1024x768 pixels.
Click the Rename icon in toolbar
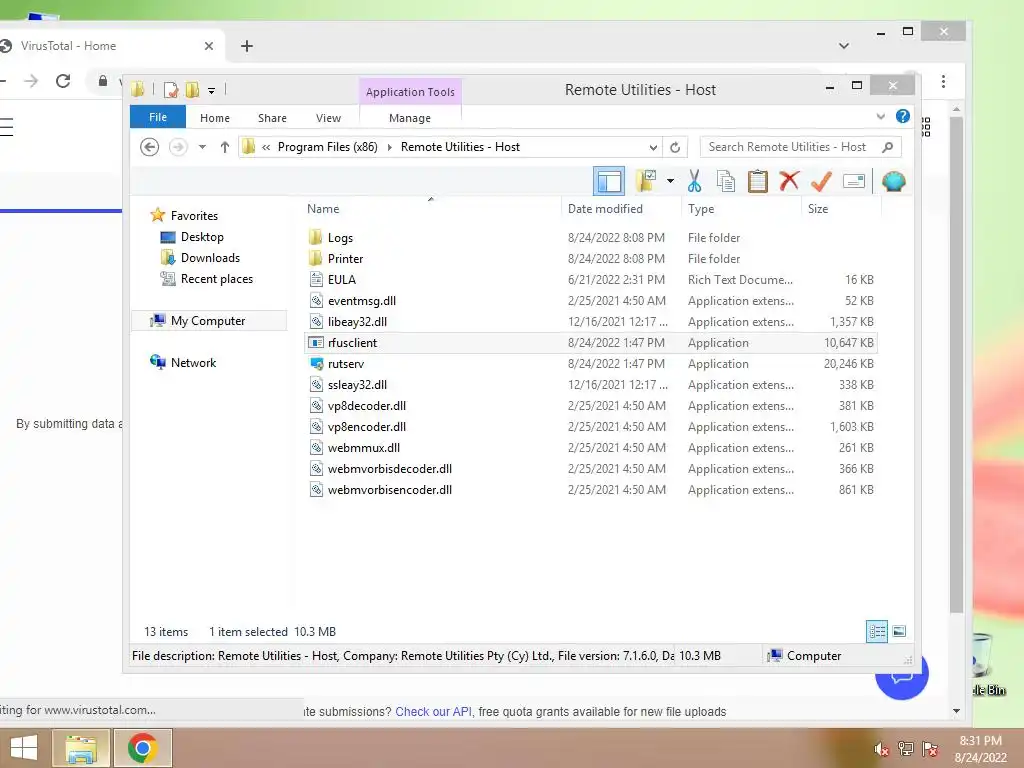click(854, 181)
